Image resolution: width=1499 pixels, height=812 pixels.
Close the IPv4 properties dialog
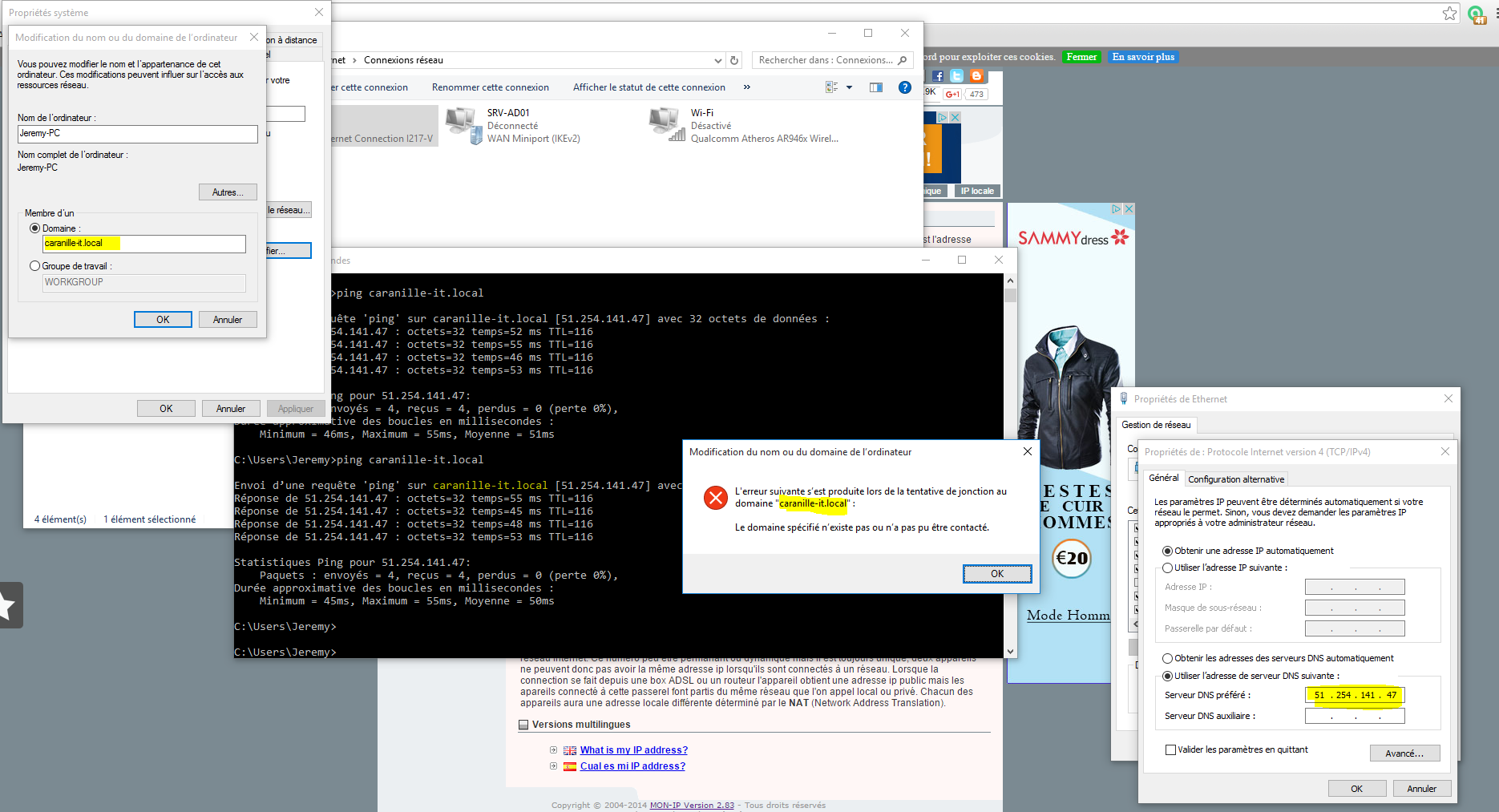tap(1445, 452)
